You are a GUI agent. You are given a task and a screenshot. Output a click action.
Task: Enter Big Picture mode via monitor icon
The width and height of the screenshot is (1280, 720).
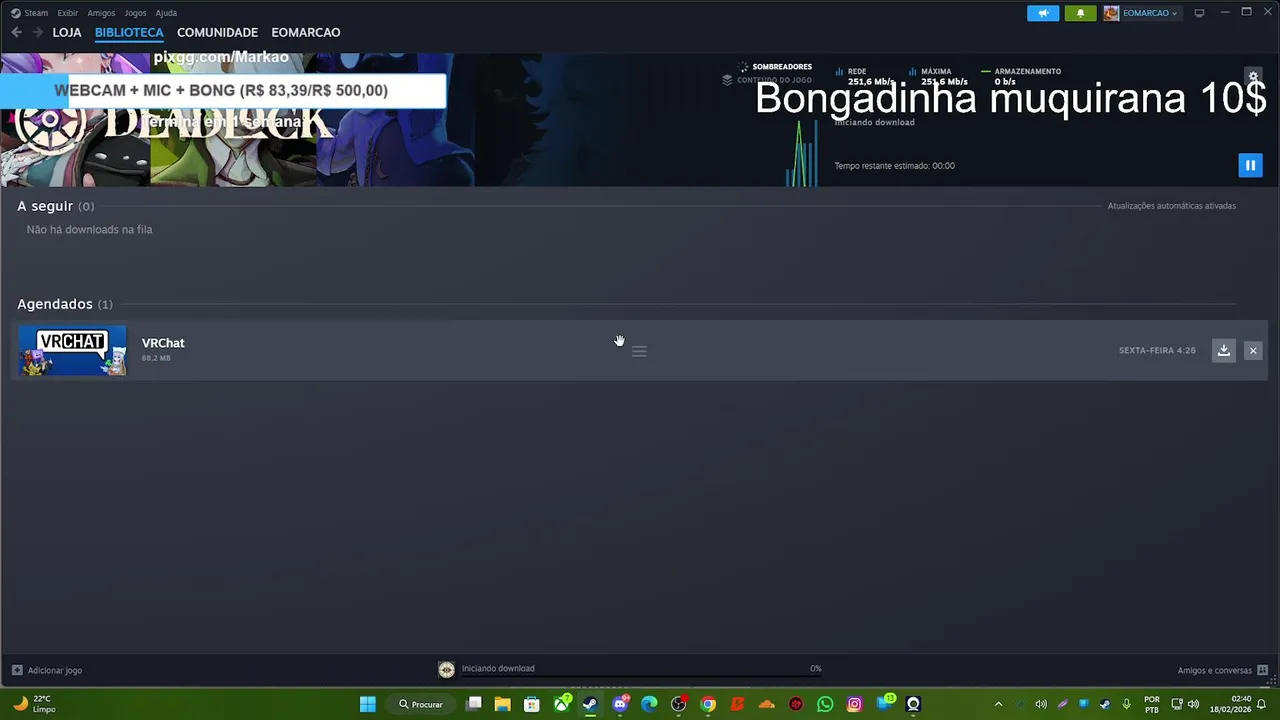point(1199,13)
